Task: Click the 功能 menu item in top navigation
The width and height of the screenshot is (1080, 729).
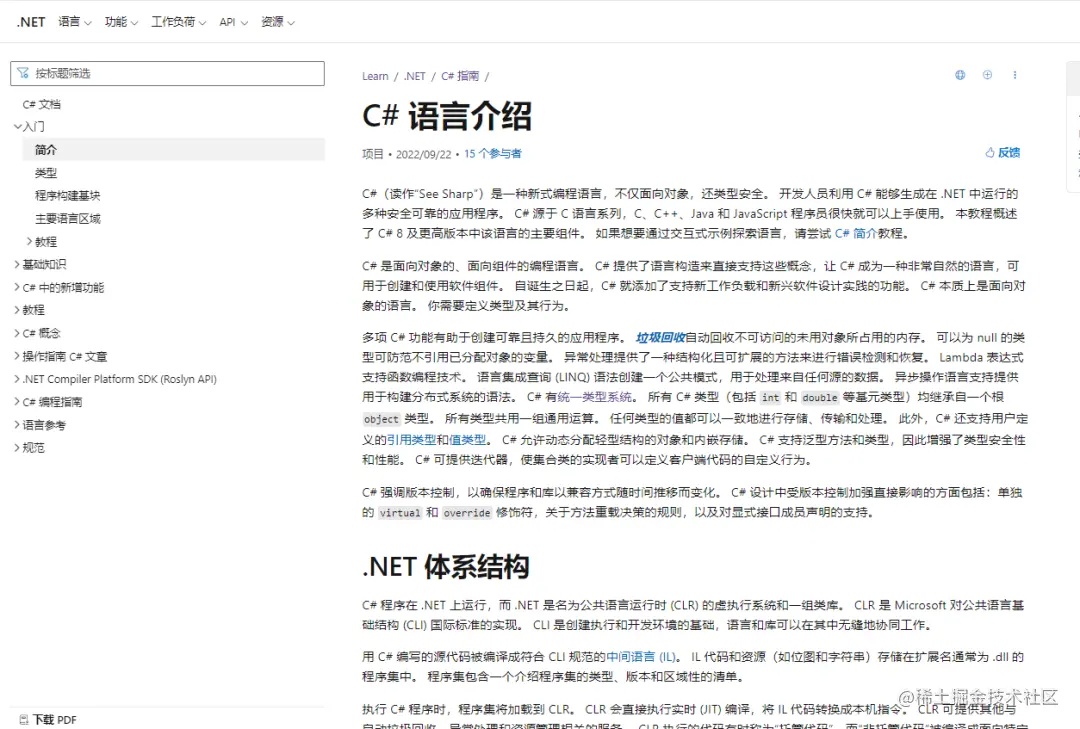Action: pos(119,21)
